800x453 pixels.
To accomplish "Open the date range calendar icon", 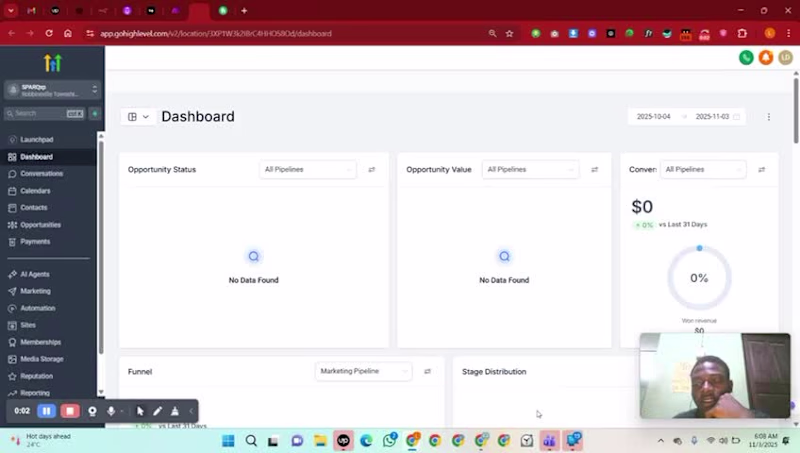I will coord(737,117).
